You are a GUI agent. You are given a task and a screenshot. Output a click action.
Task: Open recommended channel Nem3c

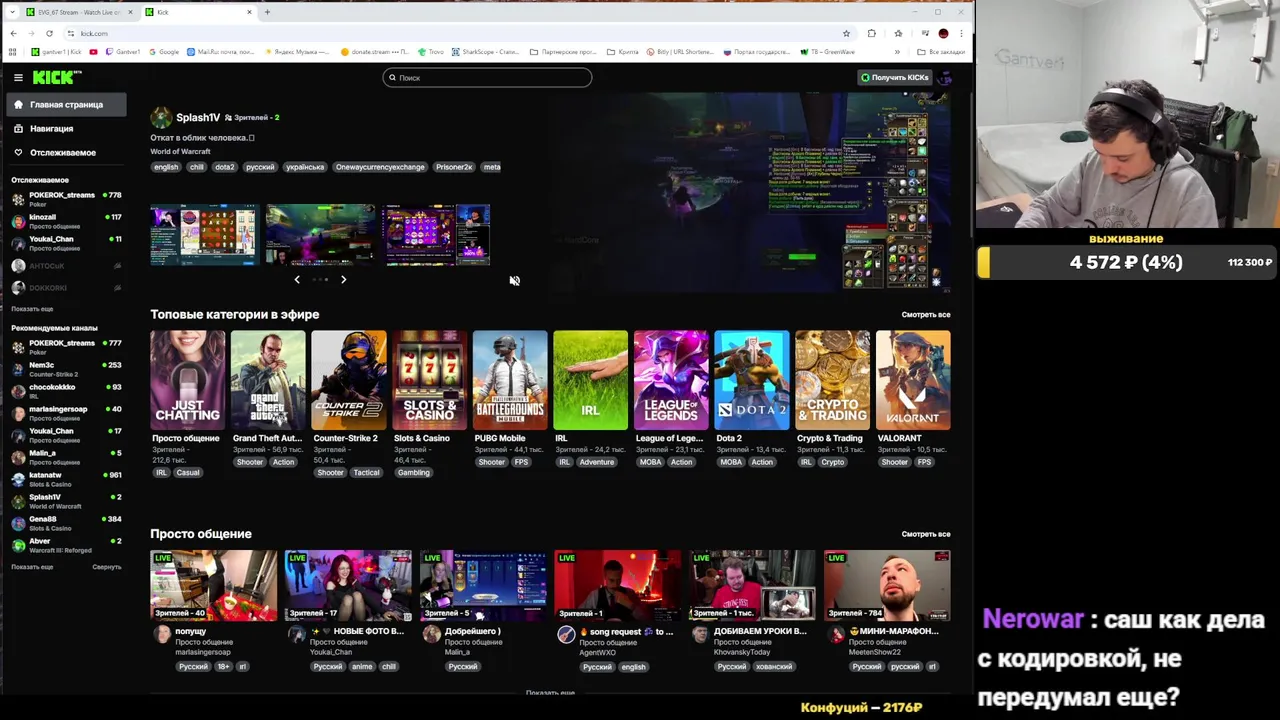coord(65,369)
